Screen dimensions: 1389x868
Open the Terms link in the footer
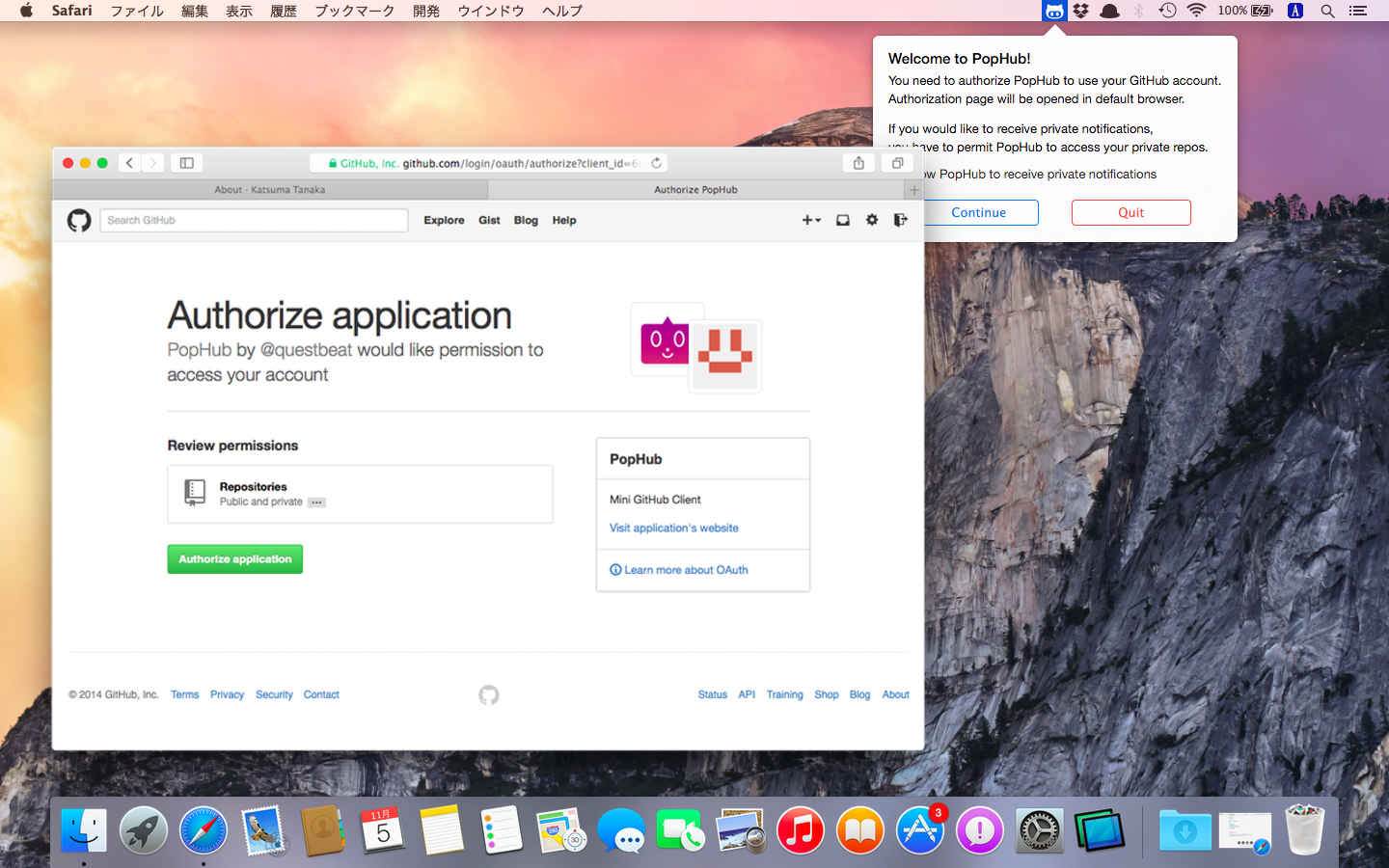(185, 694)
